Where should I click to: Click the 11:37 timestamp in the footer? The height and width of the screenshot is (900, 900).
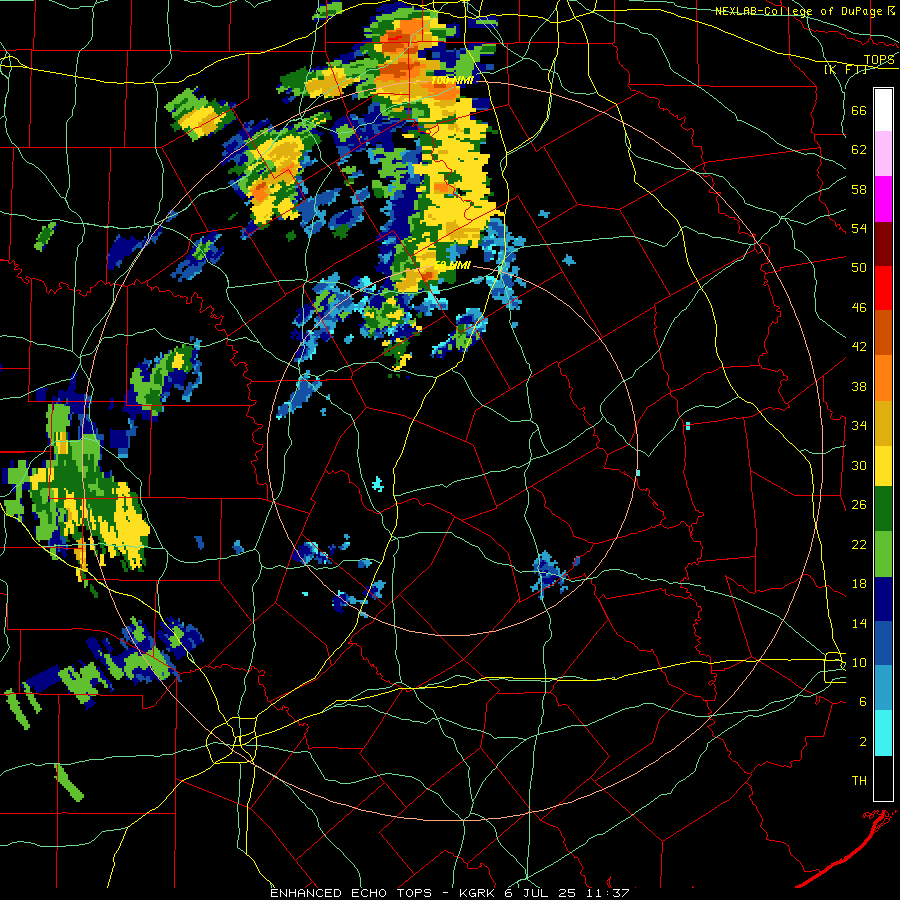pyautogui.click(x=607, y=893)
